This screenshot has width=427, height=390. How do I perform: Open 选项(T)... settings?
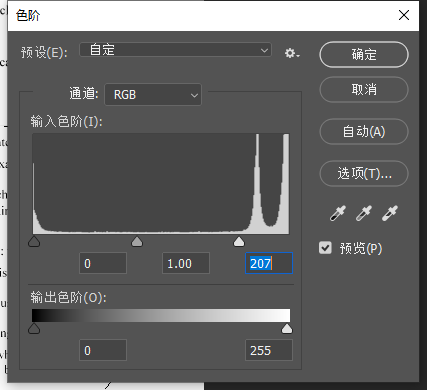364,173
